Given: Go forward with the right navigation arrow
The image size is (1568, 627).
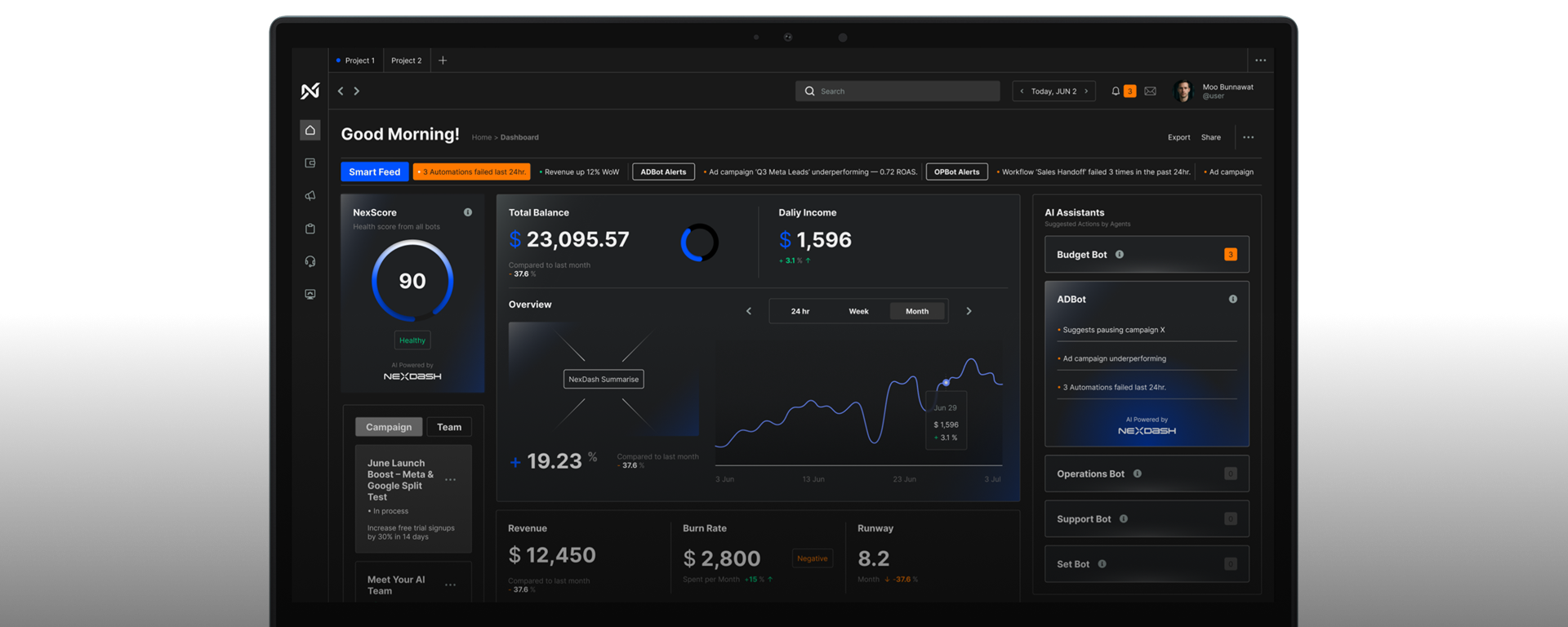Looking at the screenshot, I should click(x=357, y=91).
